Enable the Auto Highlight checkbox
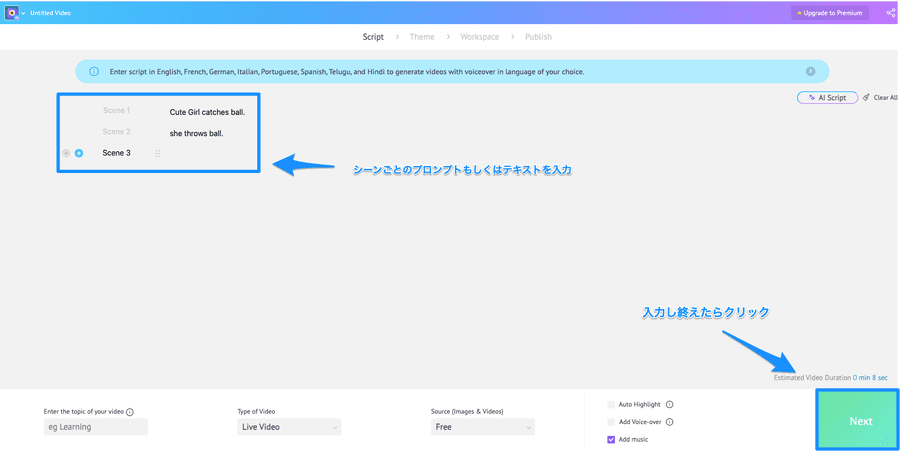900x451 pixels. (611, 405)
